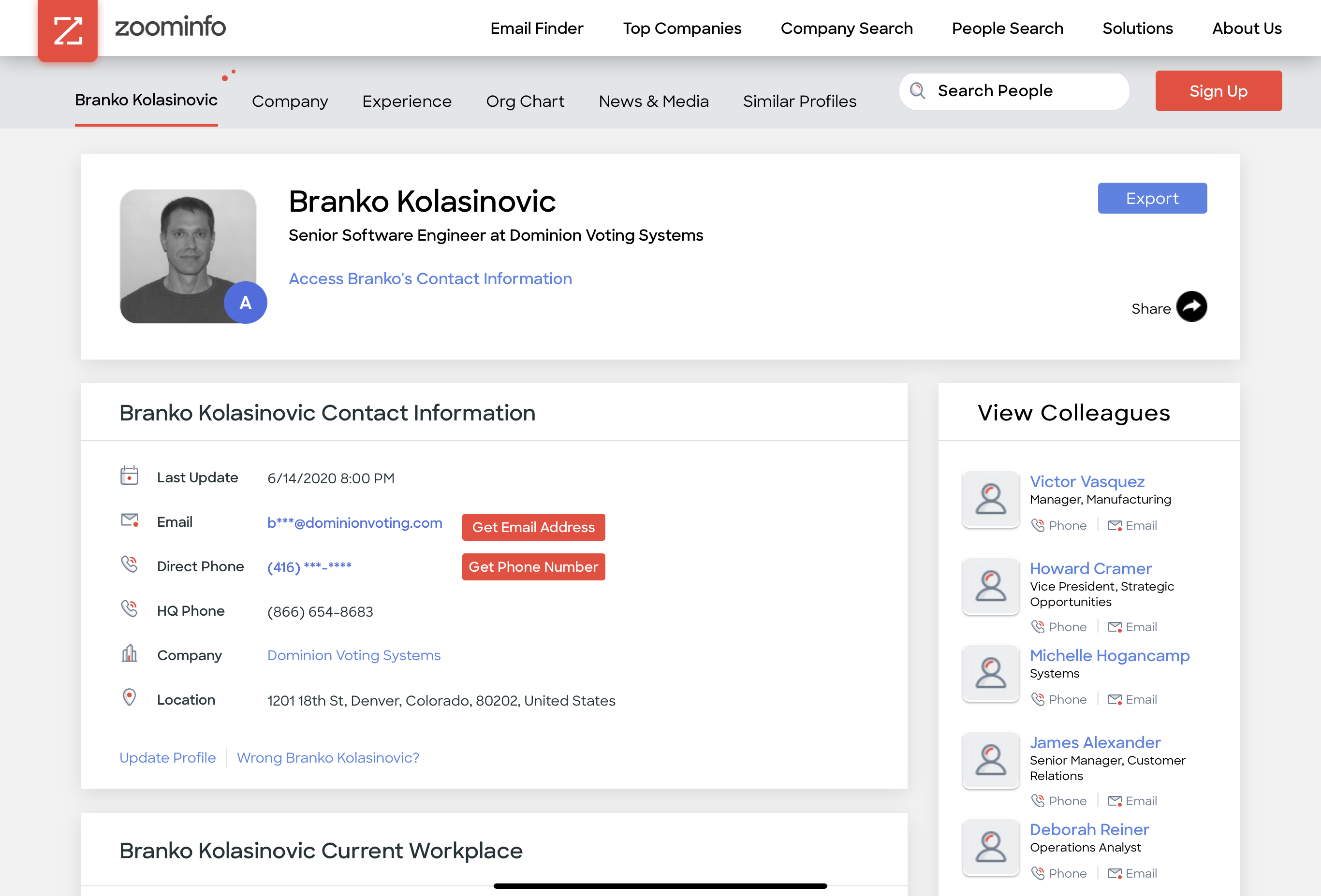Image resolution: width=1321 pixels, height=896 pixels.
Task: Switch to the Company tab
Action: tap(290, 101)
